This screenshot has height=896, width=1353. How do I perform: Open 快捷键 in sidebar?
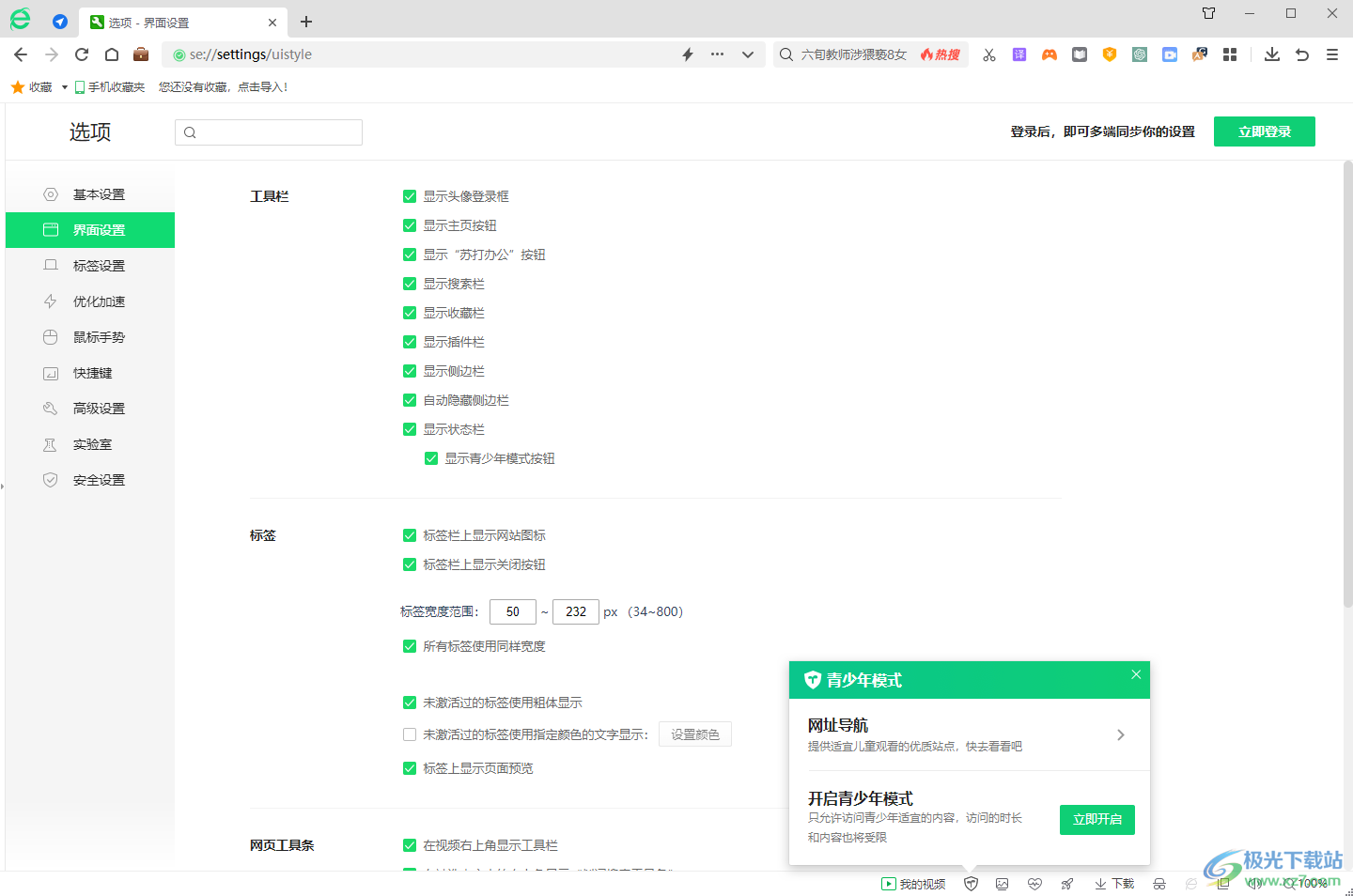90,373
